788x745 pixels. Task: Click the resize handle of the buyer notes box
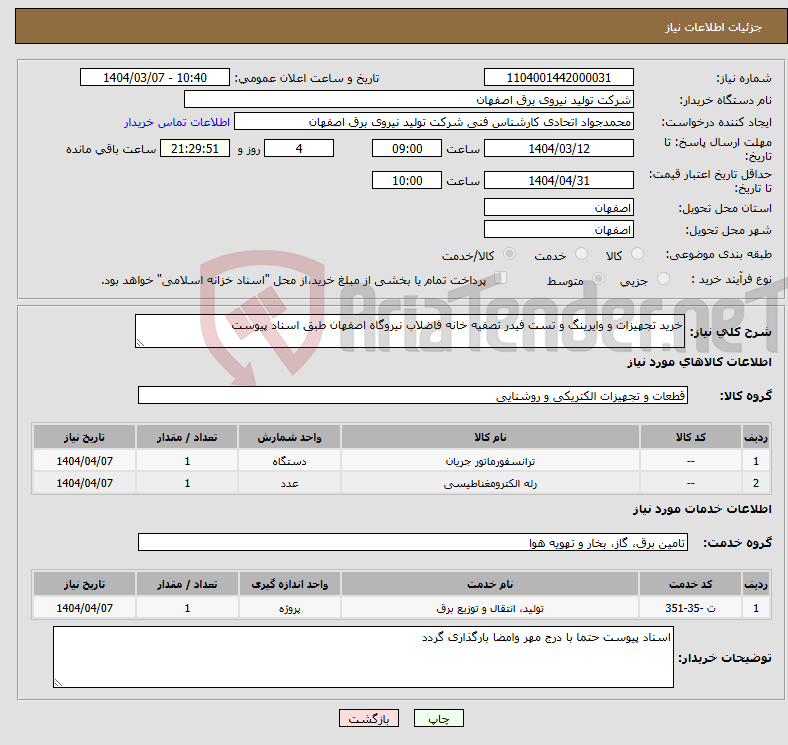[x=58, y=683]
